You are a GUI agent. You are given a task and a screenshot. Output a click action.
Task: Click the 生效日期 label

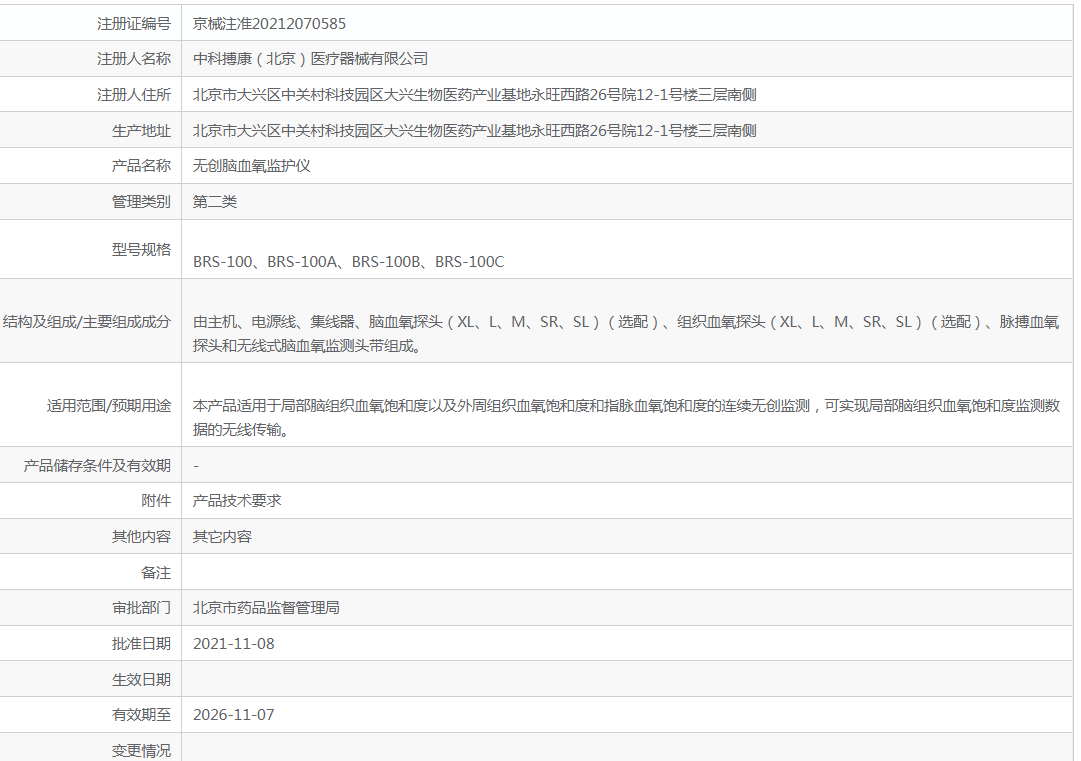point(141,680)
